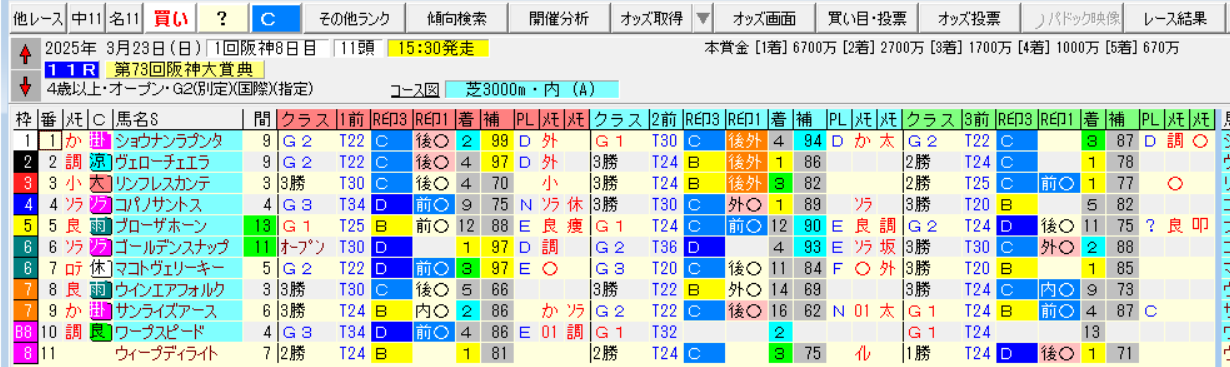Click the 間 column header
Screen dimensions: 1230x367
pyautogui.click(x=263, y=118)
